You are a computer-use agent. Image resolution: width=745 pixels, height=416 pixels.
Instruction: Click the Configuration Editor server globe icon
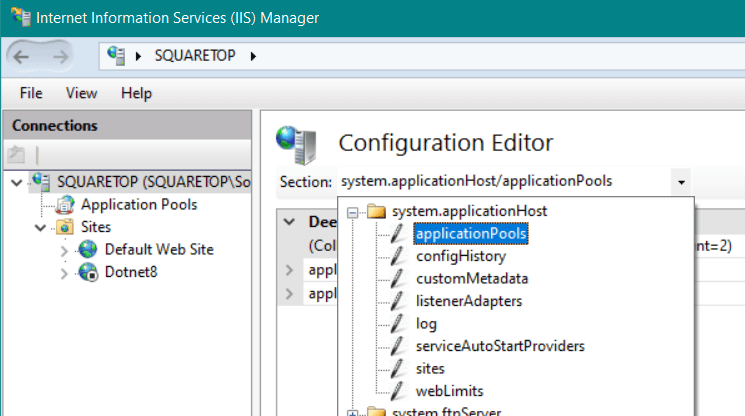point(296,145)
